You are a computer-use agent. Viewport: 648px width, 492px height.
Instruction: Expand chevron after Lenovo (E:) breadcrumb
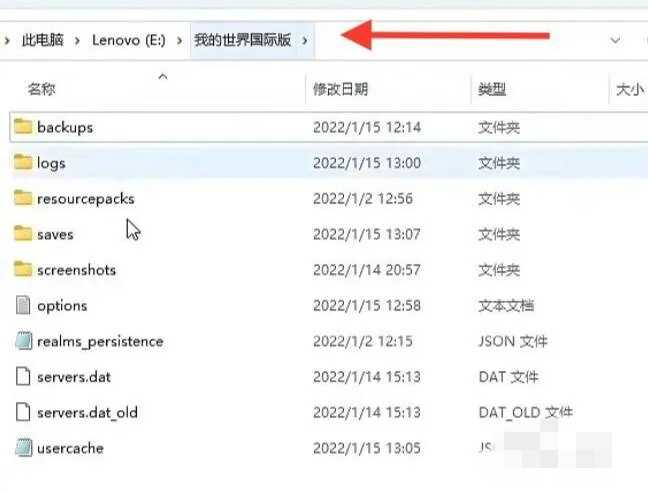click(x=179, y=40)
